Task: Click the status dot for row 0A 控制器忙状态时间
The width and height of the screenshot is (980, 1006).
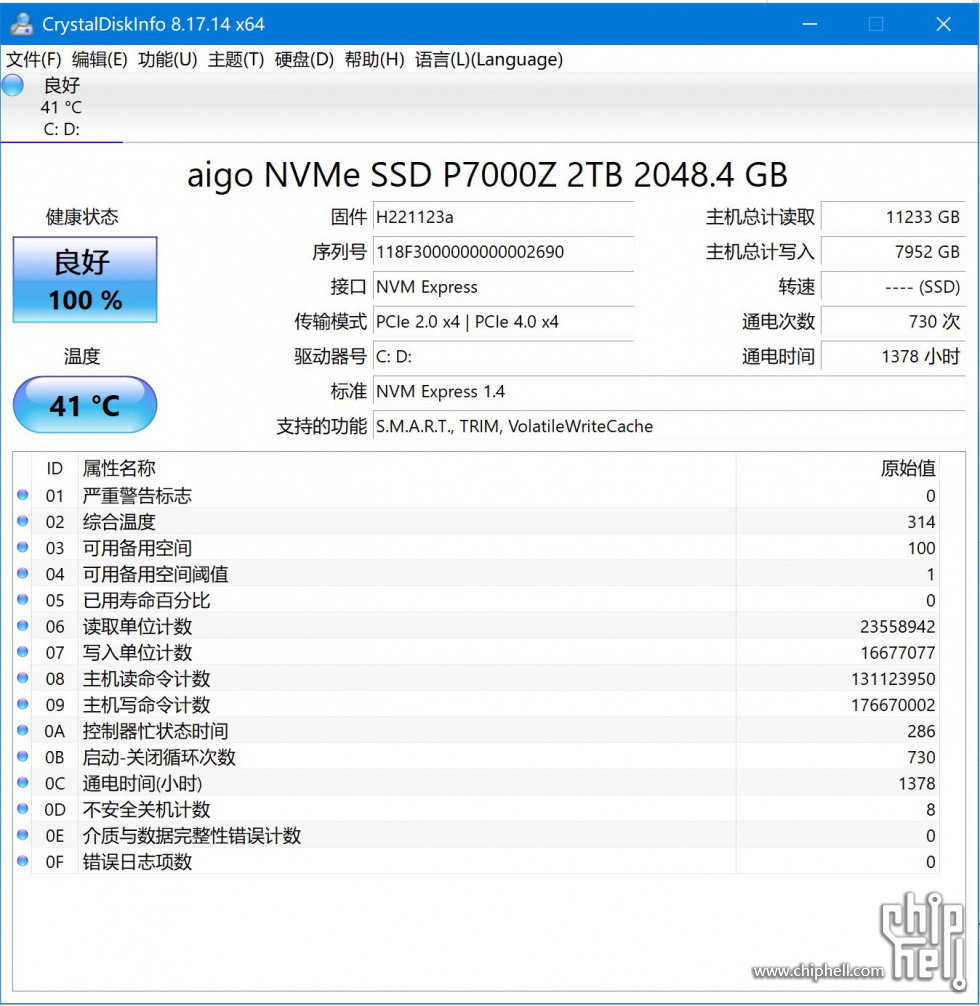Action: [x=22, y=730]
